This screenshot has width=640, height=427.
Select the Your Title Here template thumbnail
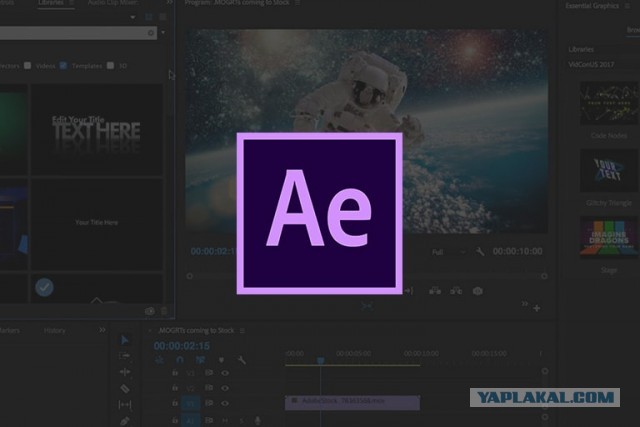tap(97, 224)
